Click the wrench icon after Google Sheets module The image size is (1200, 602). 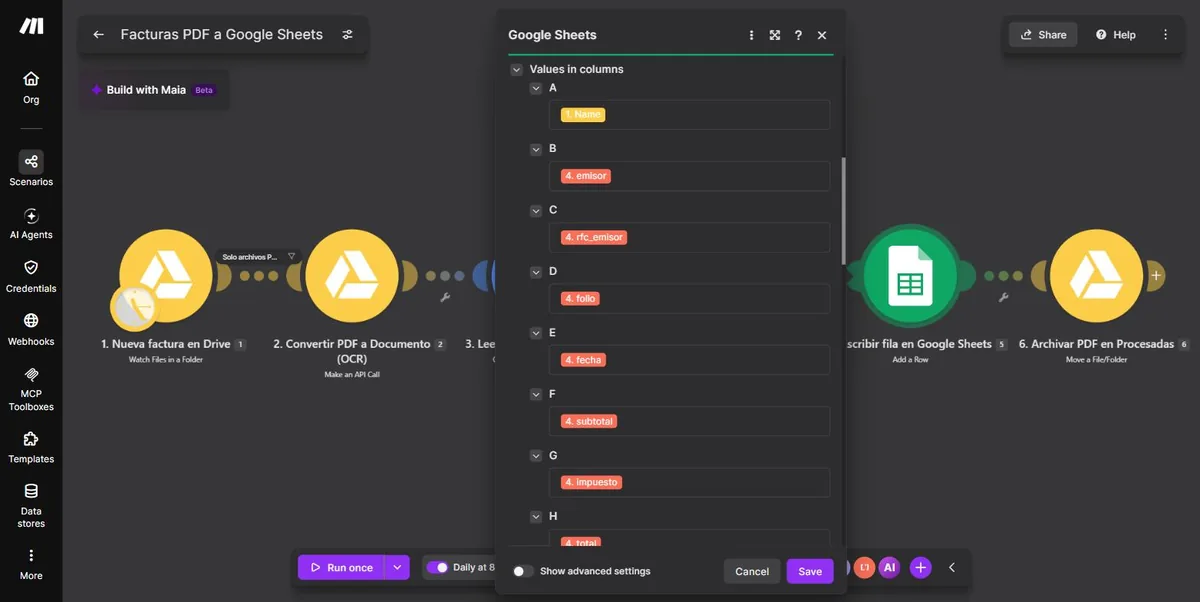point(1003,297)
